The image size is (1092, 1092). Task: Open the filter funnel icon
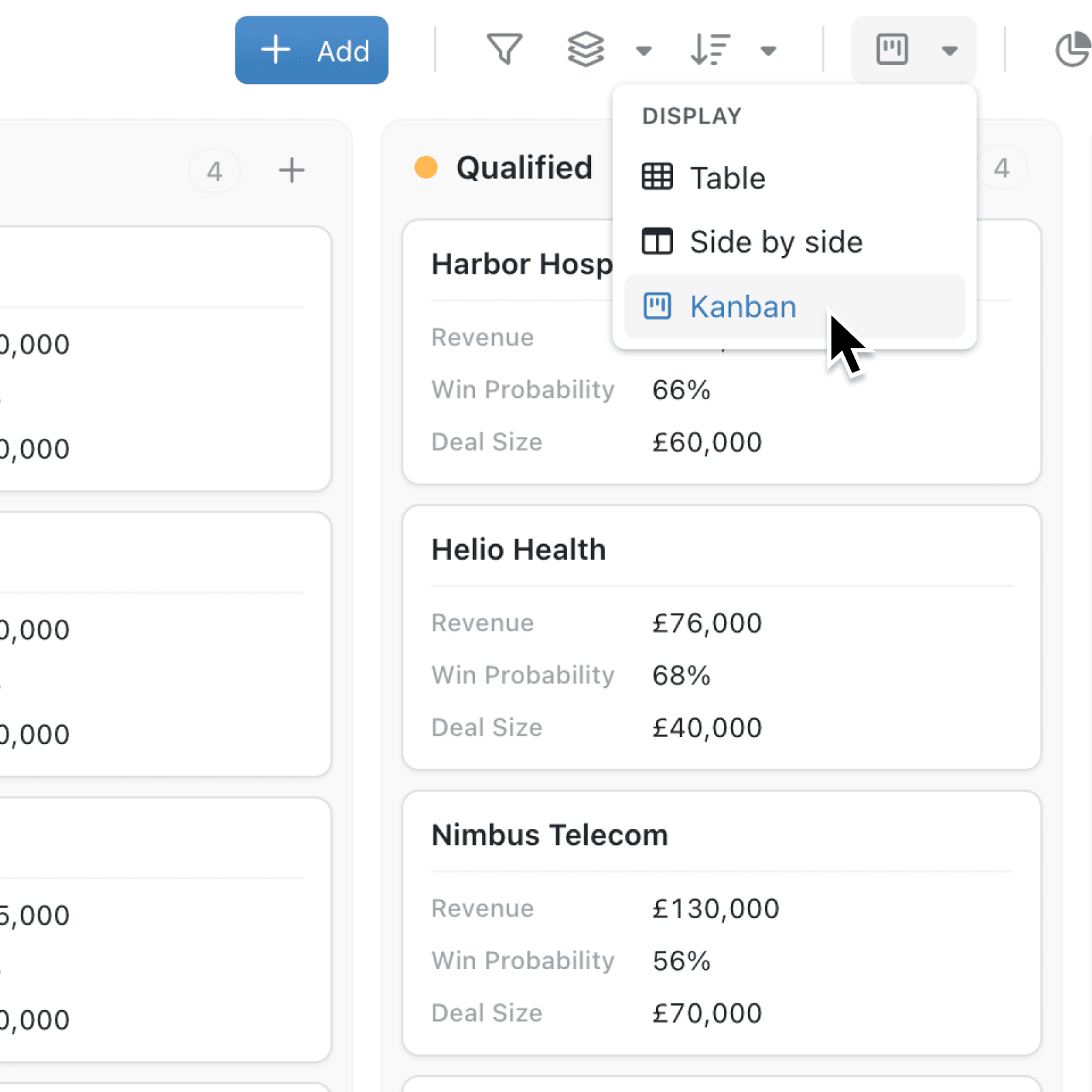click(x=504, y=49)
